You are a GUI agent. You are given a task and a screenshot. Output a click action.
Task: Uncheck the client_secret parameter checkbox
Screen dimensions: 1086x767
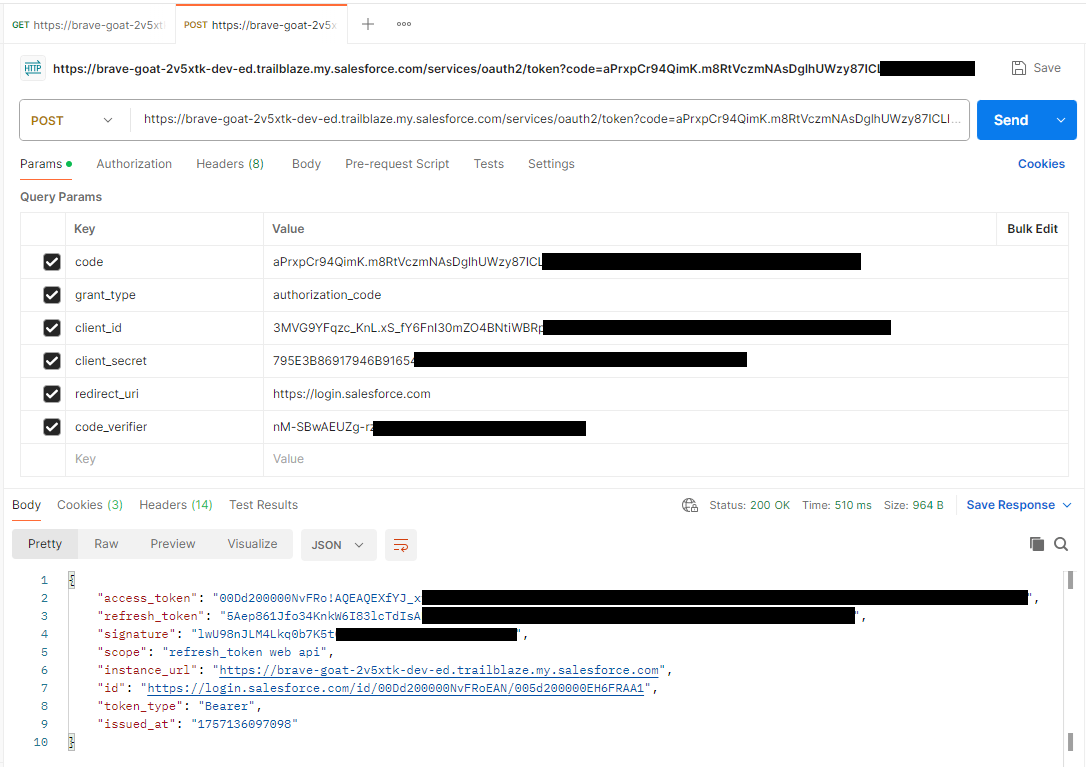[x=52, y=361]
